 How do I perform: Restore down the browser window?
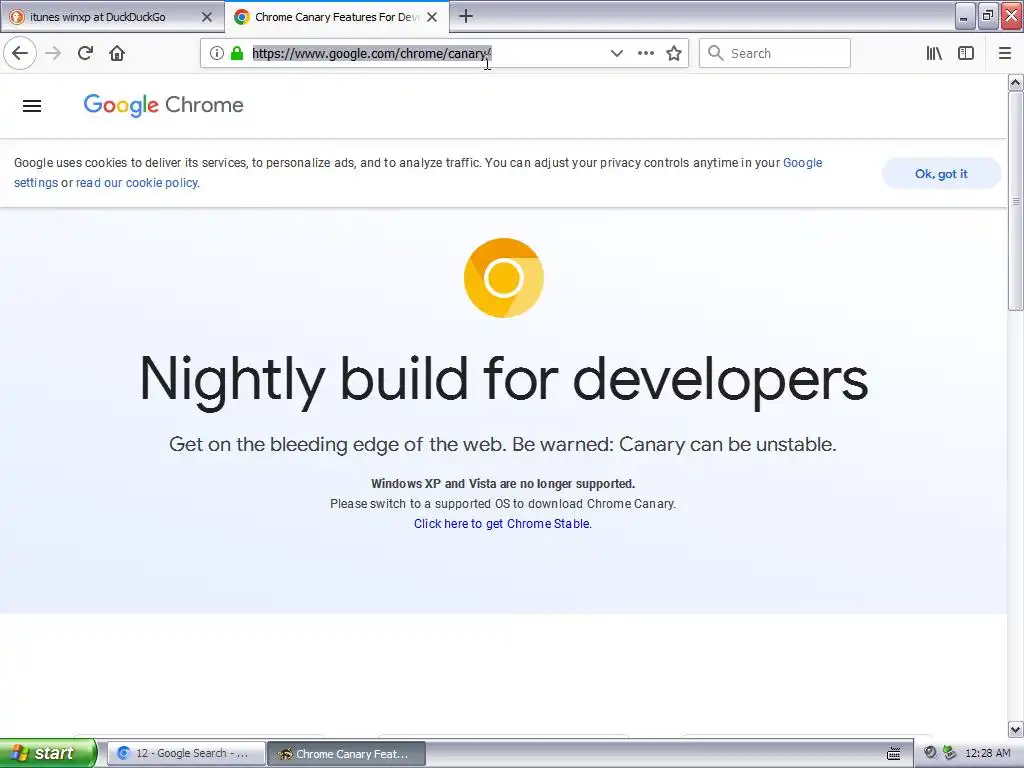988,16
